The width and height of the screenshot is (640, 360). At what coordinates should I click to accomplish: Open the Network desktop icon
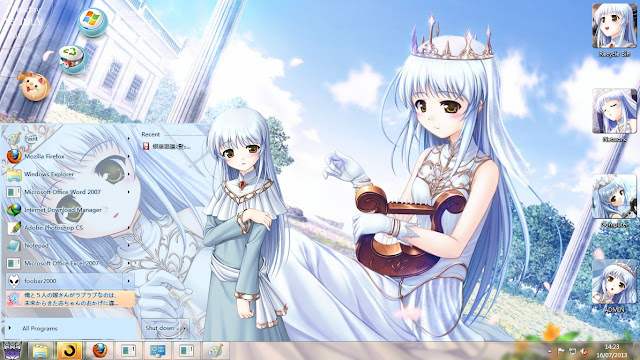[x=614, y=116]
